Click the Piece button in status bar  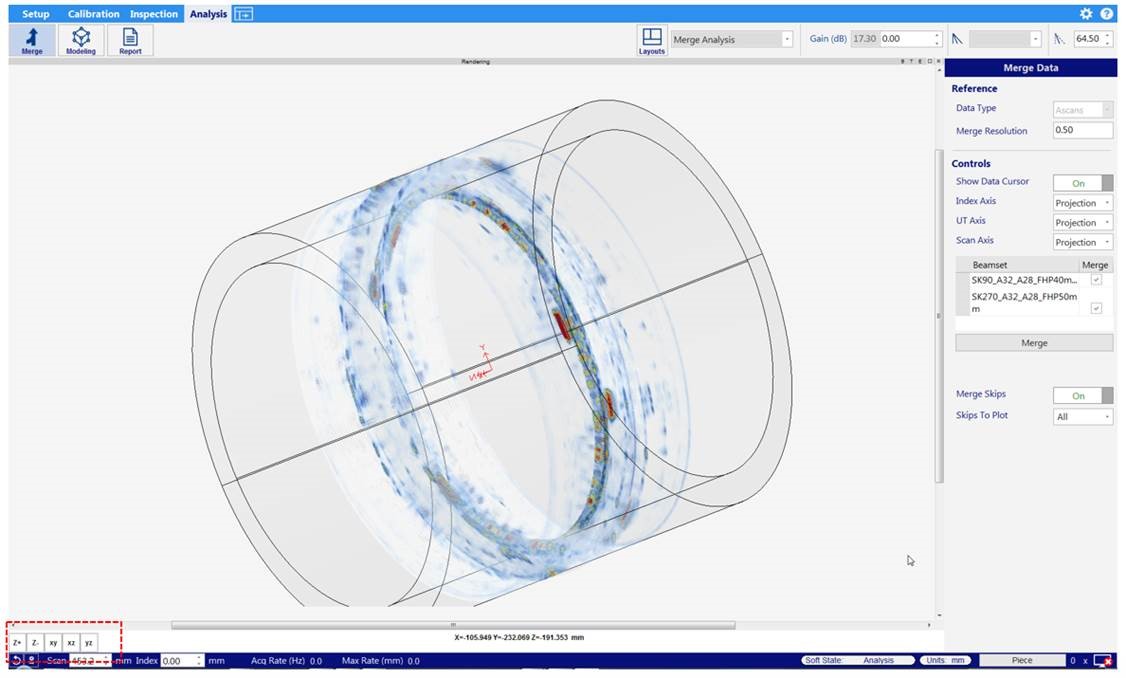[1021, 660]
